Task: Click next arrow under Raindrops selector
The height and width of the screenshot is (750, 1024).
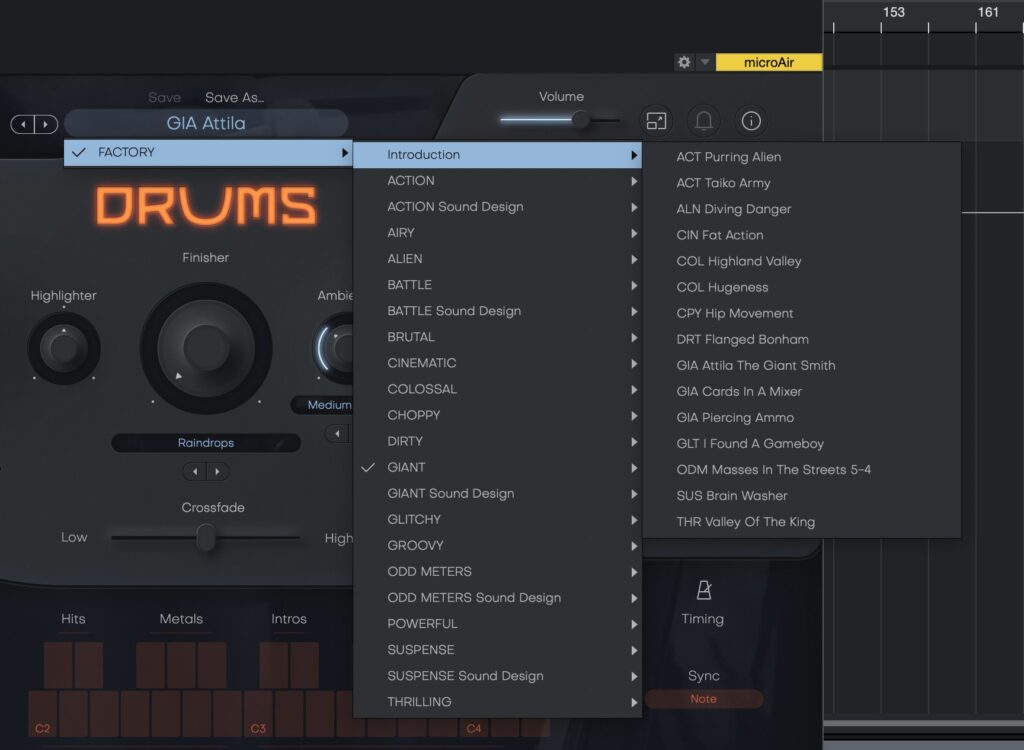Action: point(217,471)
